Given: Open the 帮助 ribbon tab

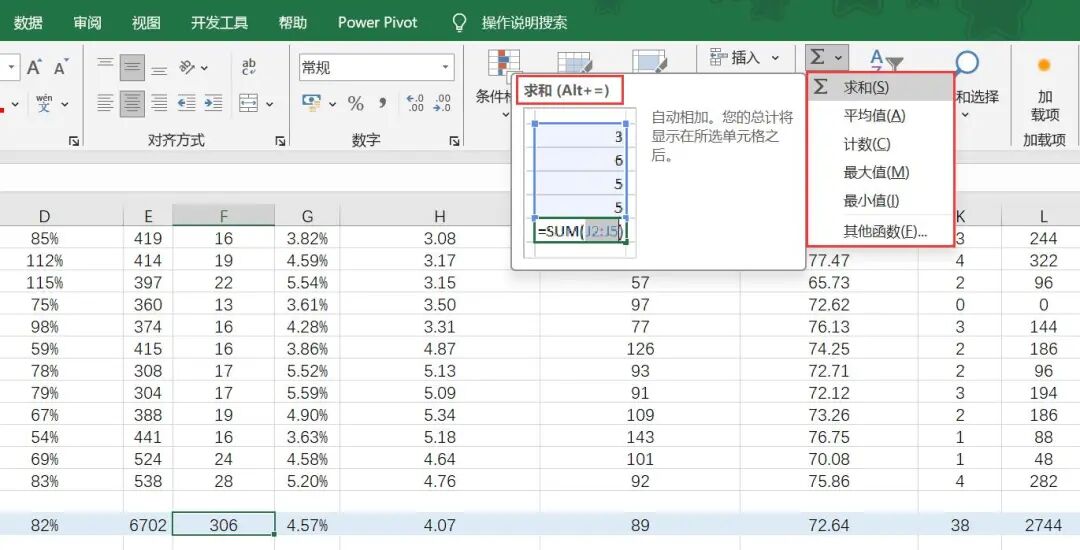Looking at the screenshot, I should coord(293,23).
